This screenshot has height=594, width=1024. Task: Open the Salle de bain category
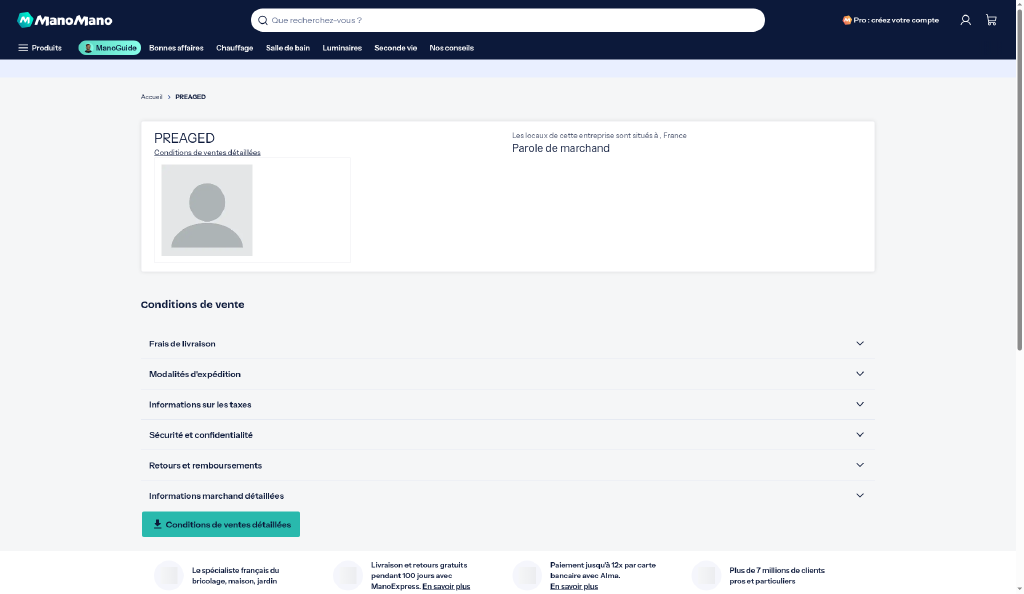click(x=288, y=48)
